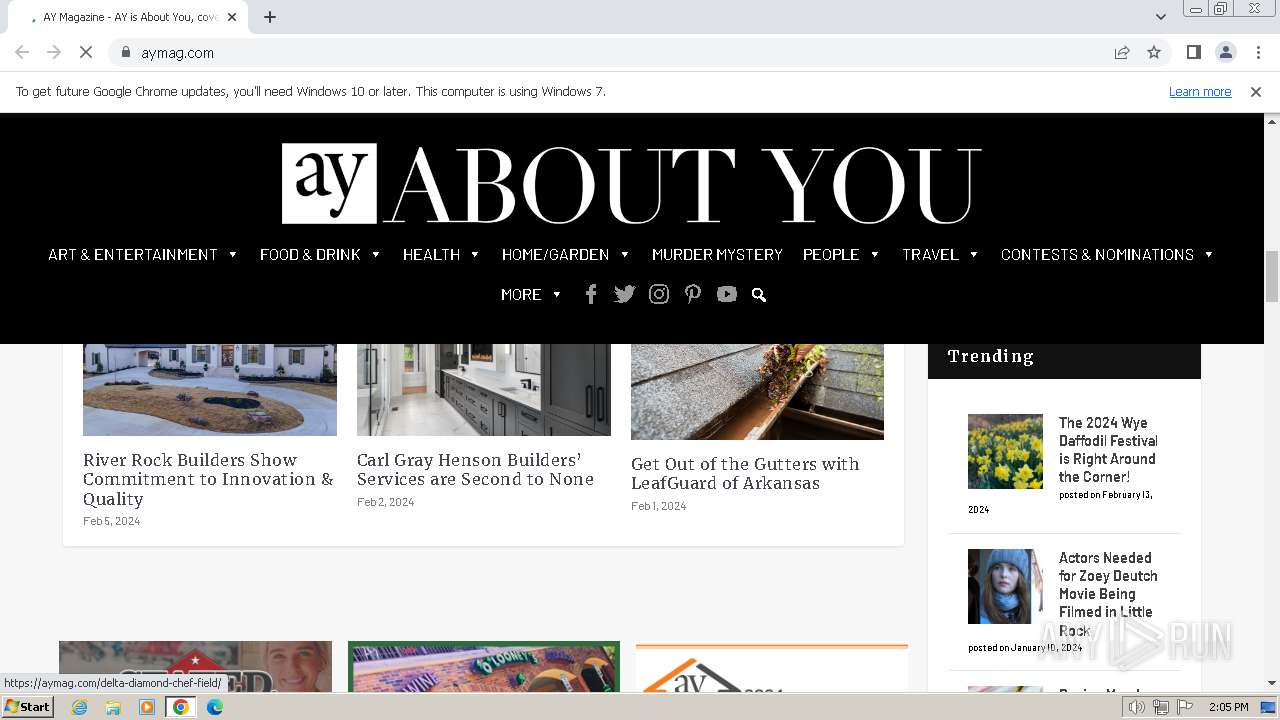
Task: Bookmark this page with the star
Action: (1154, 52)
